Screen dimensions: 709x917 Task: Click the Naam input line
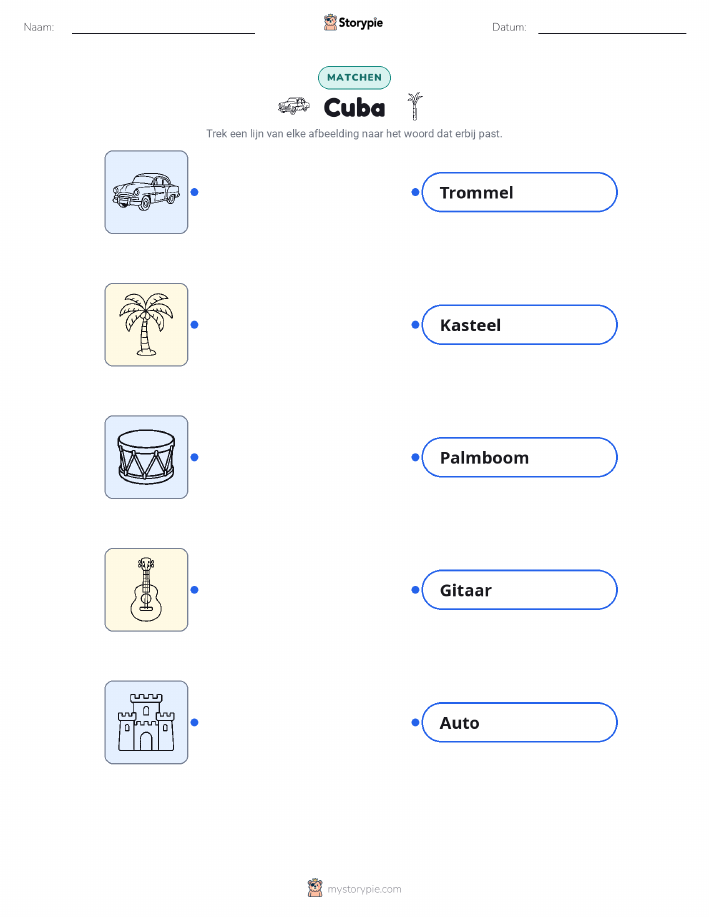point(163,28)
